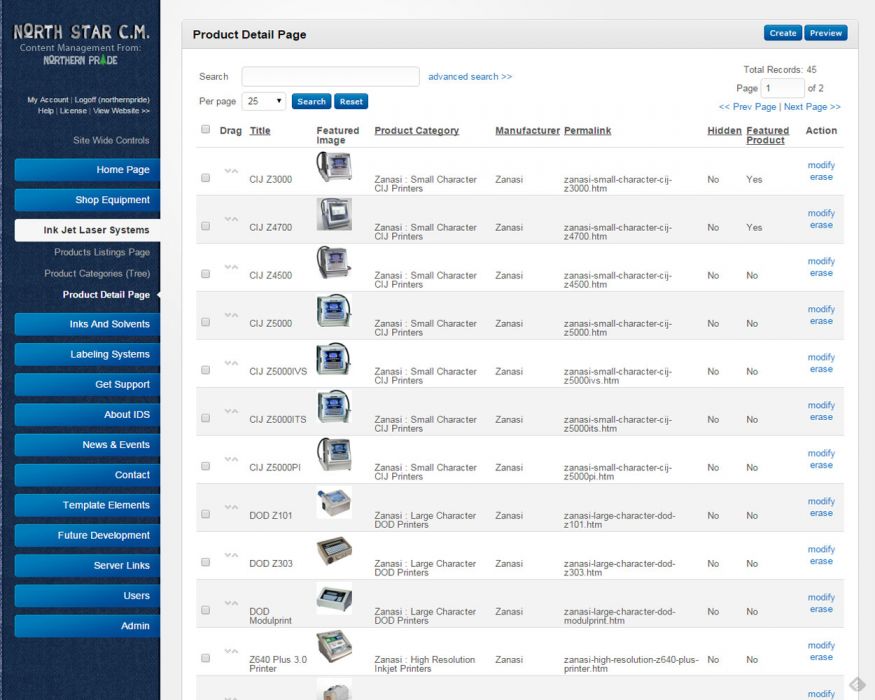This screenshot has width=875, height=700.
Task: Open the Admin sidebar section
Action: (87, 626)
